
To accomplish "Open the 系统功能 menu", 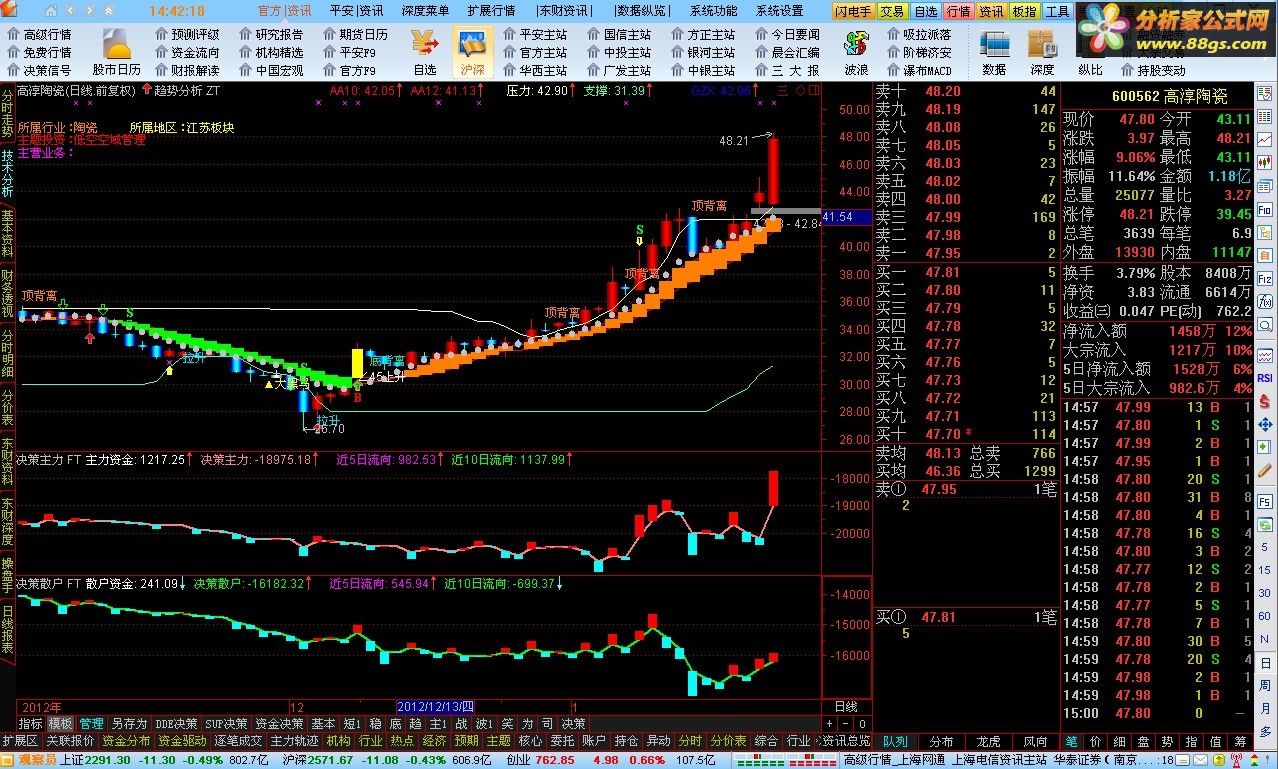I will point(713,11).
